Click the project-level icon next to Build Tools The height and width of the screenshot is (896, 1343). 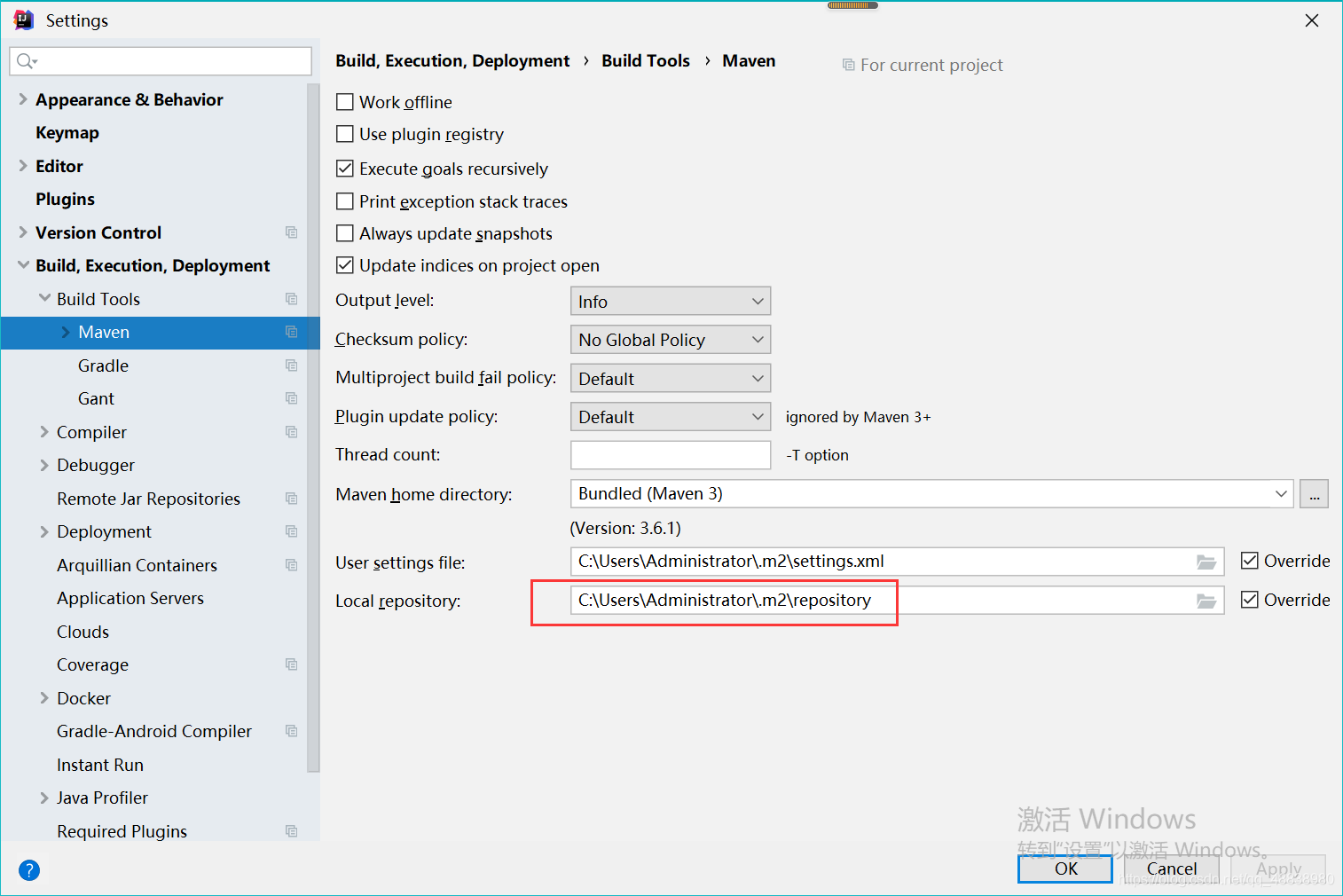click(x=291, y=299)
